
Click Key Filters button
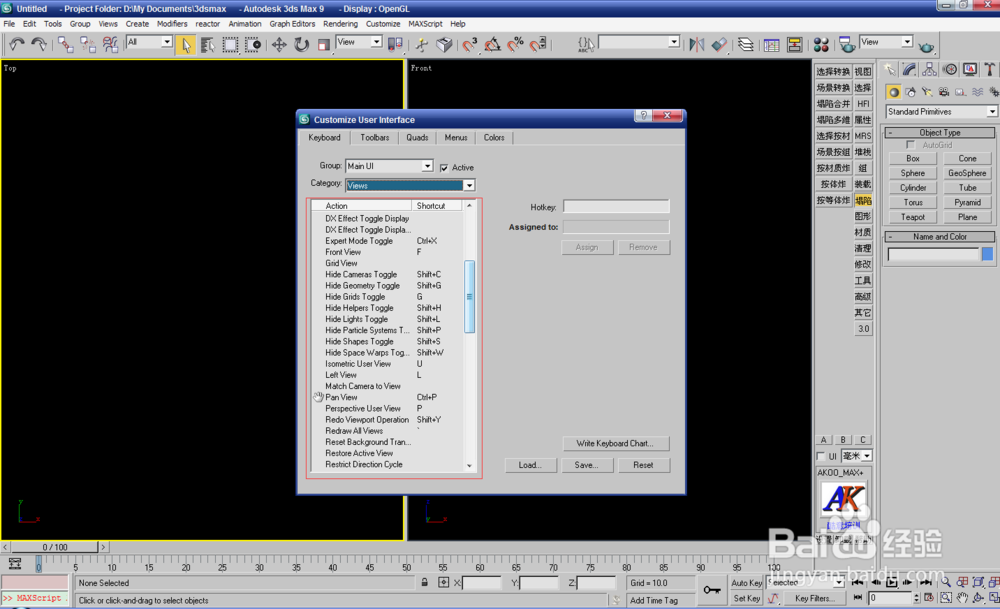tap(814, 598)
